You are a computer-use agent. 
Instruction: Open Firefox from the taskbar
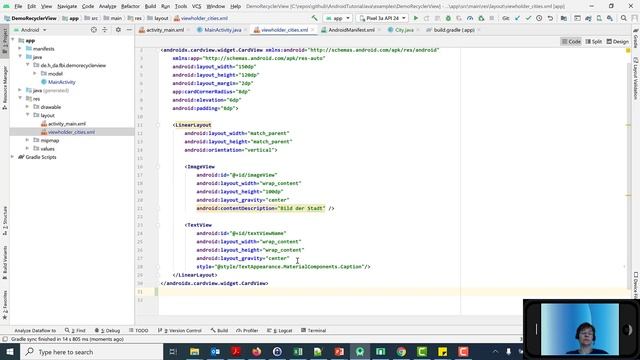coord(256,352)
